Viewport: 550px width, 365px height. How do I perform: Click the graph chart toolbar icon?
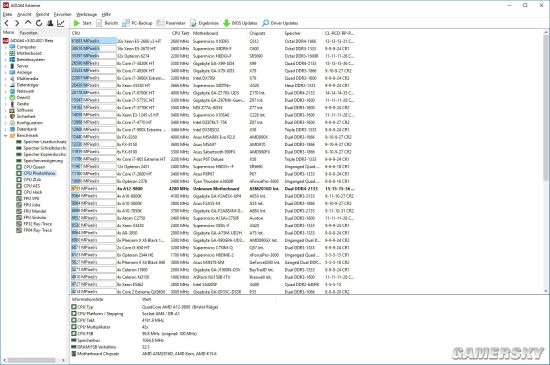(61, 23)
